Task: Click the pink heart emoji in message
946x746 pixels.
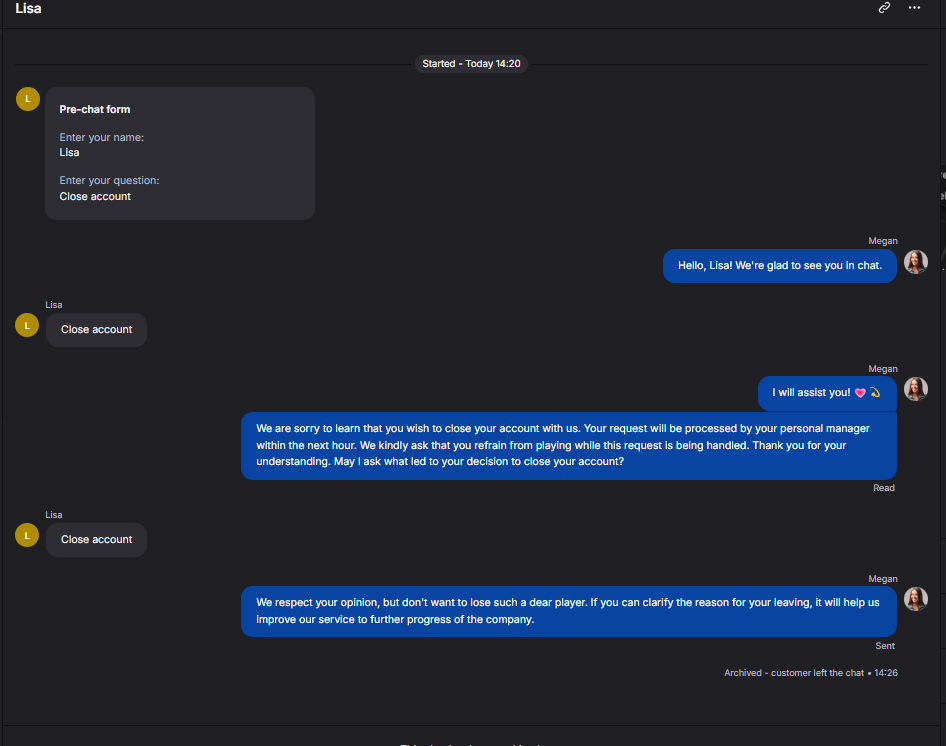Action: coord(860,393)
